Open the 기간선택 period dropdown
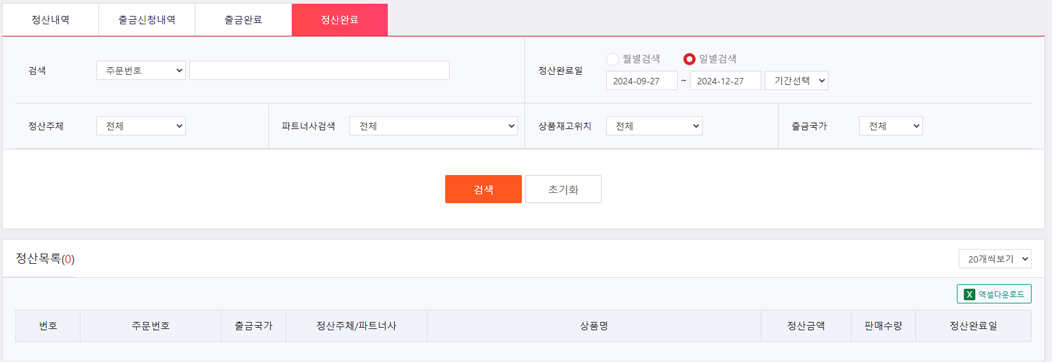Image resolution: width=1052 pixels, height=362 pixels. pyautogui.click(x=796, y=80)
